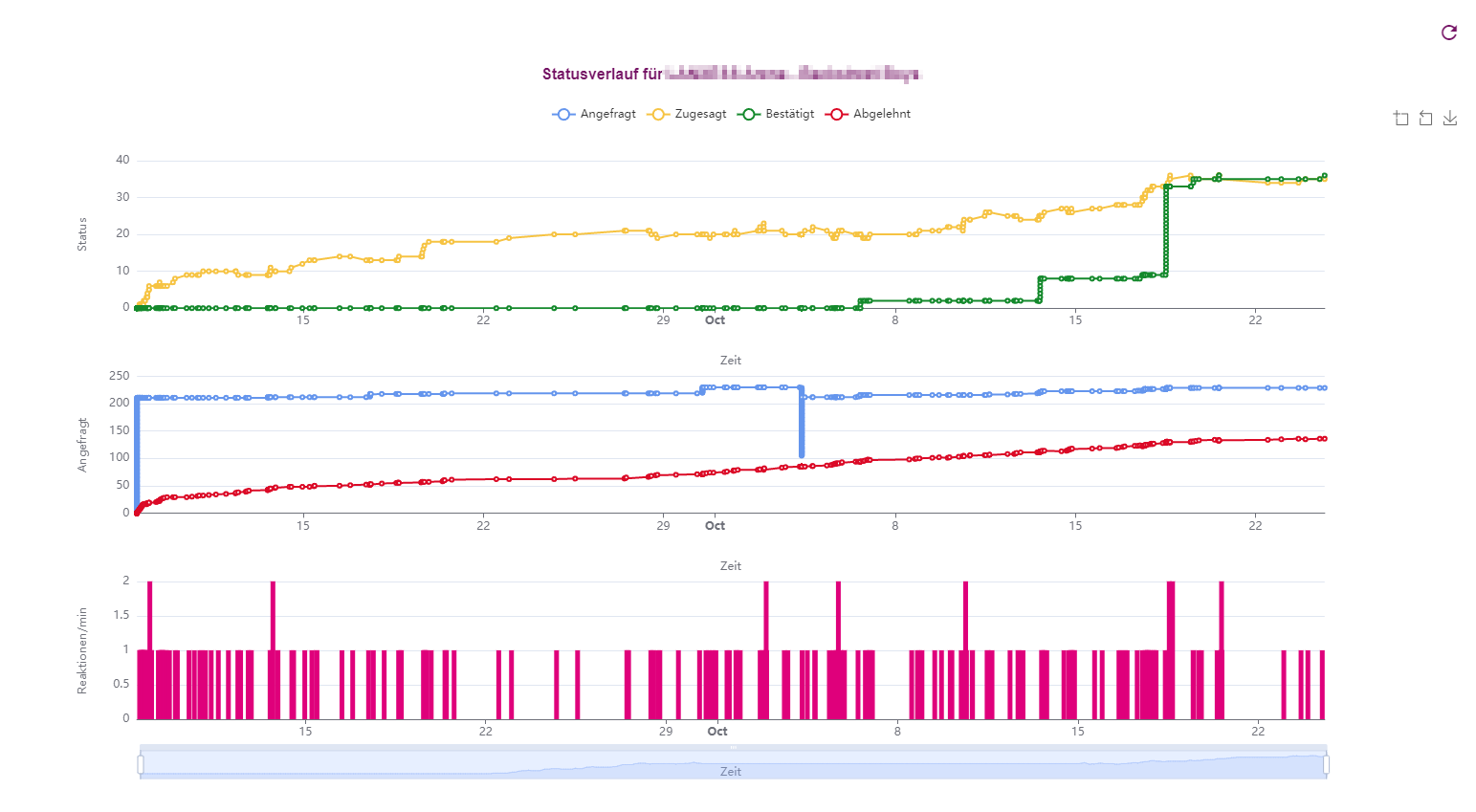Click the right handle of zoom slider
The width and height of the screenshot is (1476, 812).
[x=1326, y=764]
